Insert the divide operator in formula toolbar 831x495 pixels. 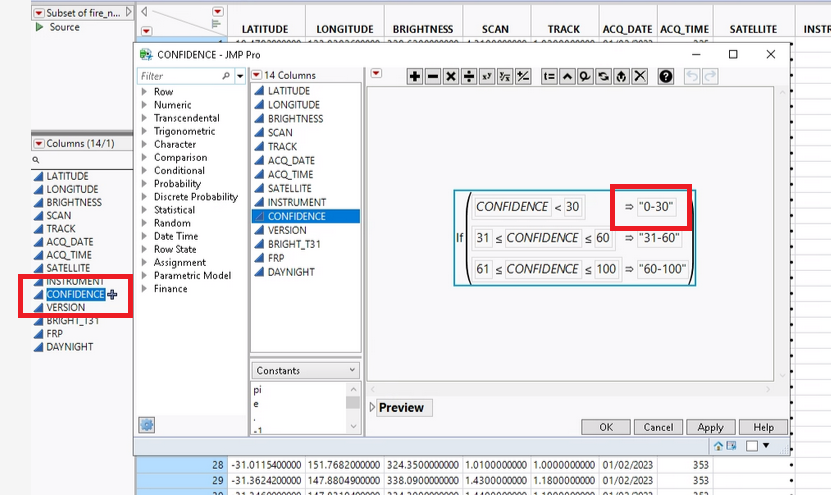coord(468,76)
